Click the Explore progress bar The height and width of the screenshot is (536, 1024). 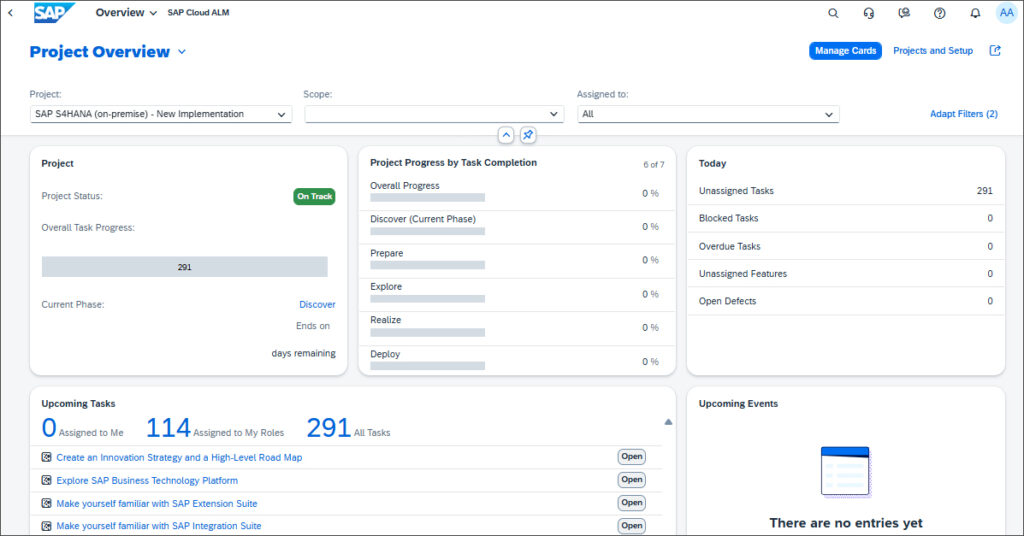[428, 298]
